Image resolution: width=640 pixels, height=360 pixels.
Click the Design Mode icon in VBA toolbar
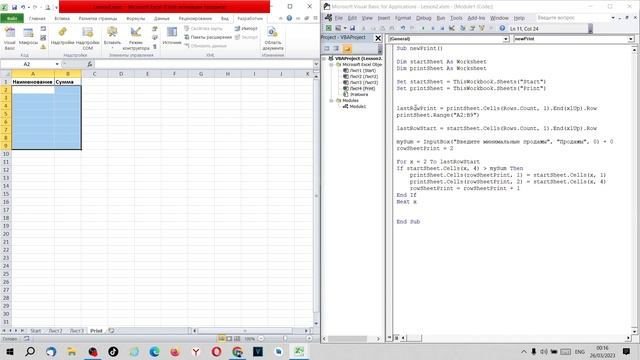coord(452,28)
